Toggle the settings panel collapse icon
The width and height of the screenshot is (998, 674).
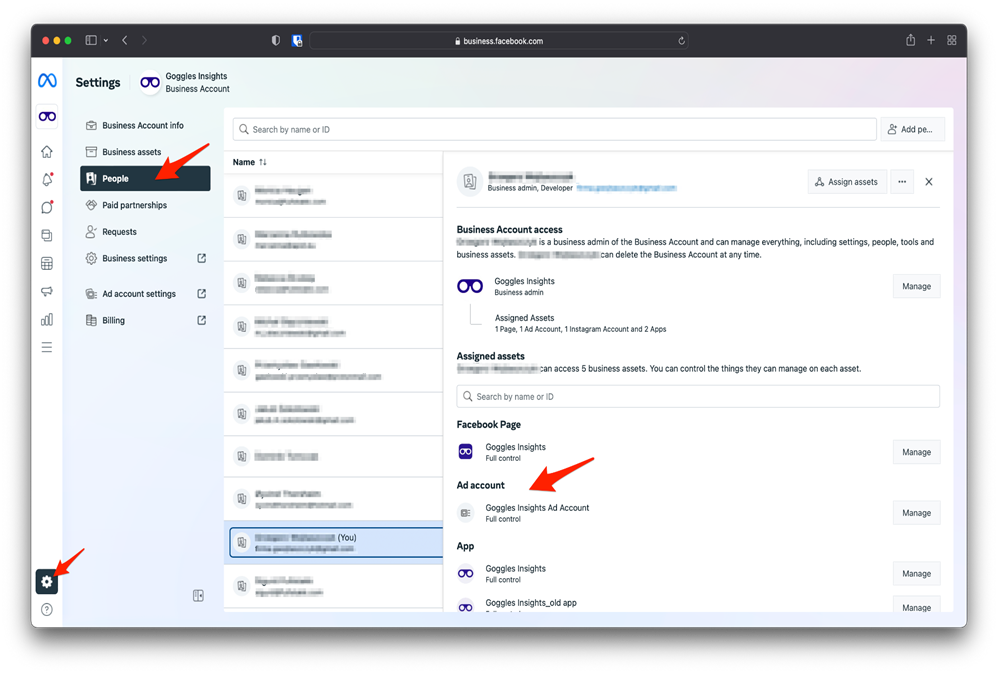tap(198, 596)
